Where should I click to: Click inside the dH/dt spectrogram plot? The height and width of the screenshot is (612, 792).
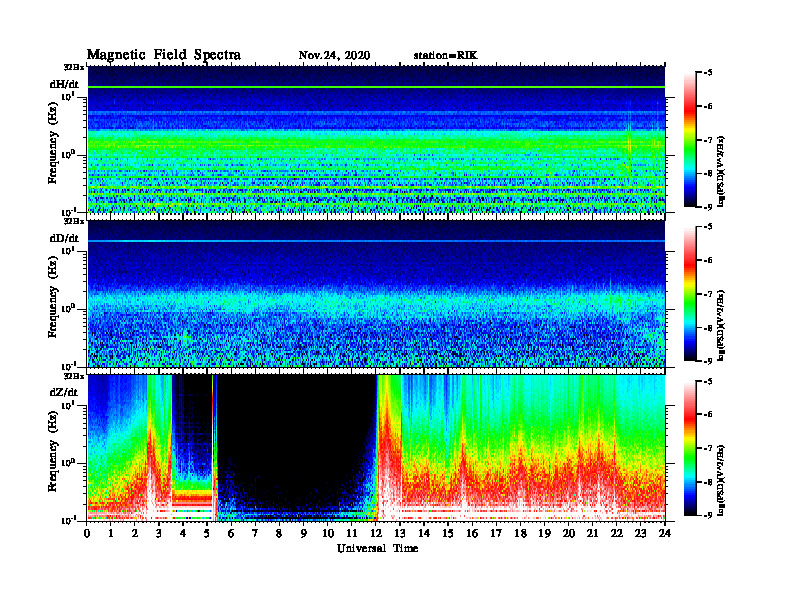pyautogui.click(x=376, y=139)
